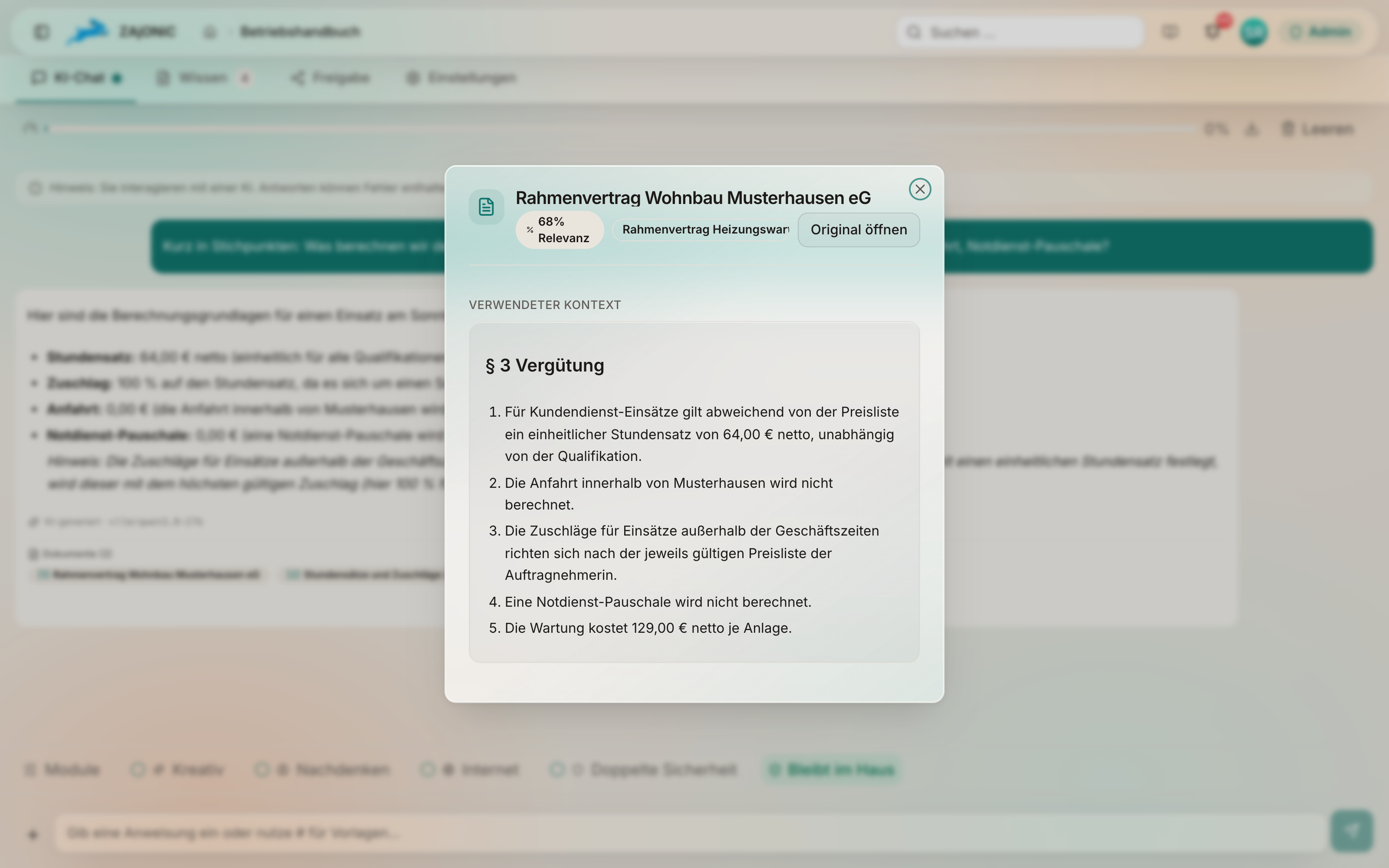
Task: Switch to the KI-Chat tab
Action: (76, 78)
